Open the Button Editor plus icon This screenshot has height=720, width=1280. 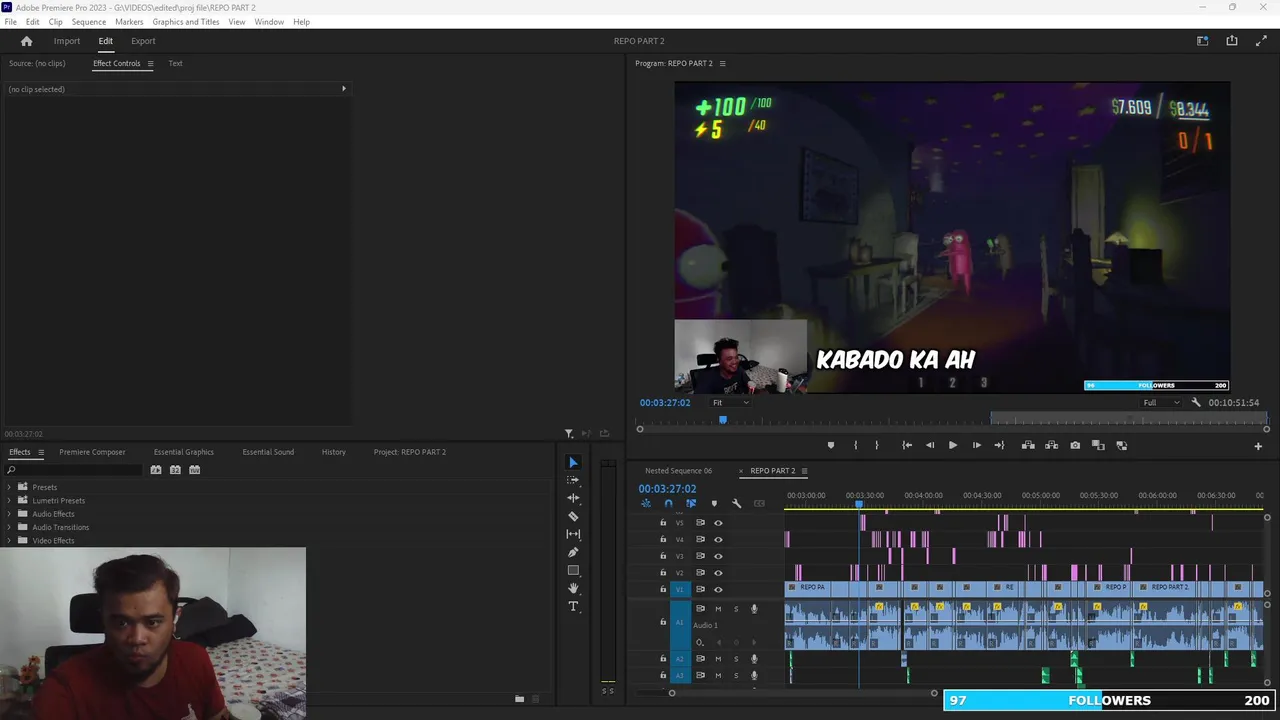coord(1258,446)
